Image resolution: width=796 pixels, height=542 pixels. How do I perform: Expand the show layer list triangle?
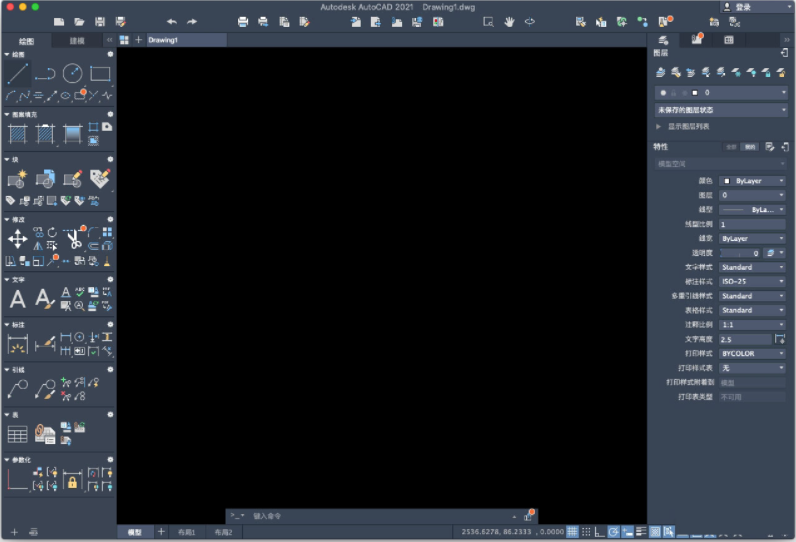(x=658, y=126)
